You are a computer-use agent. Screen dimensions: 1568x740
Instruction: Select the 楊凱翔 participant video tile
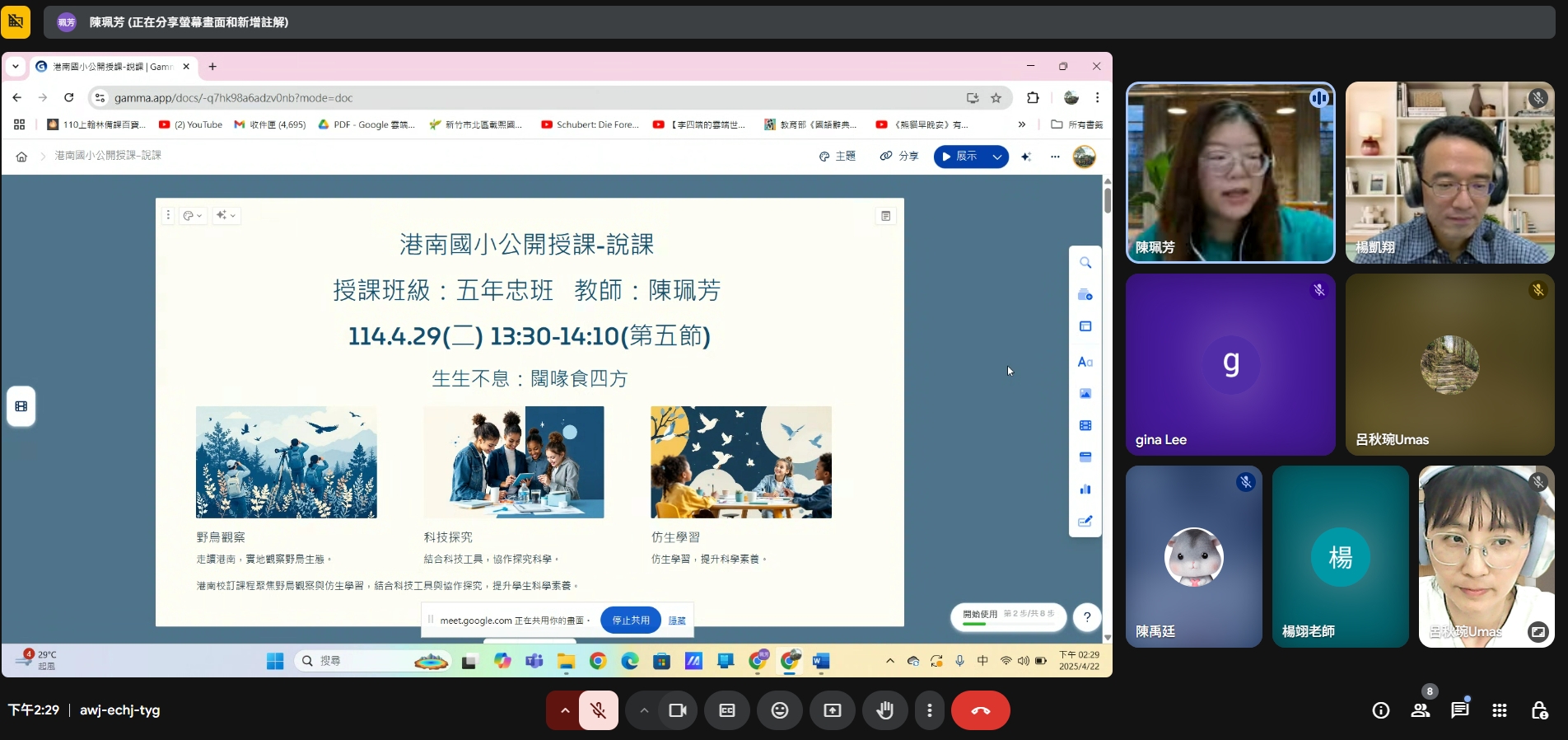coord(1449,172)
